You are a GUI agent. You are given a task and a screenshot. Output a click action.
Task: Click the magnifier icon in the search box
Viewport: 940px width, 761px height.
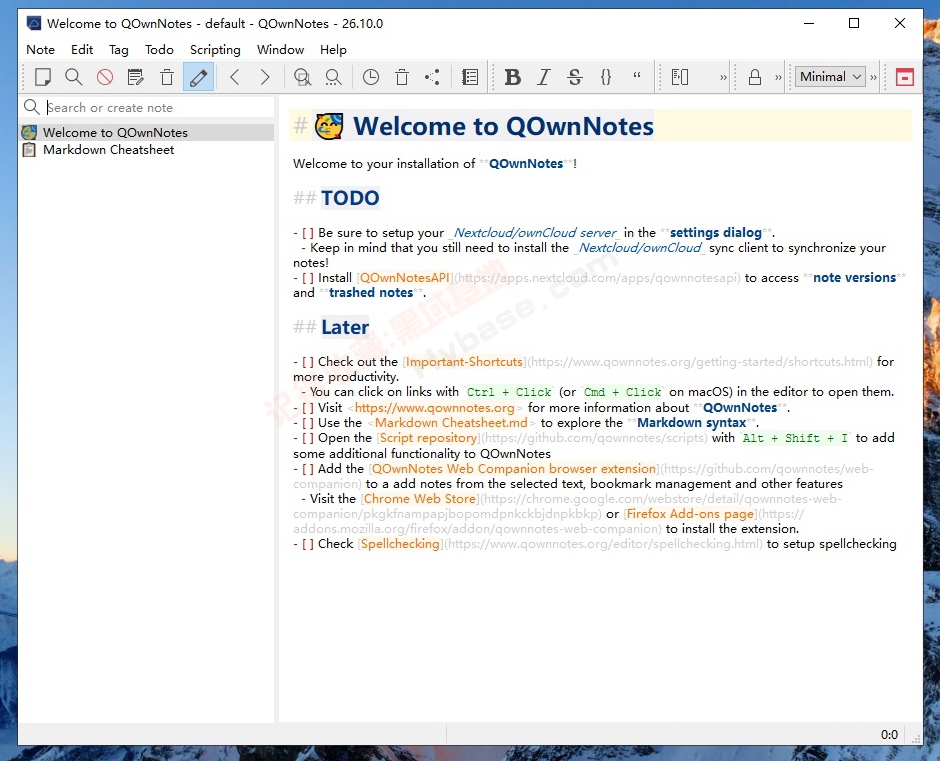[x=31, y=107]
